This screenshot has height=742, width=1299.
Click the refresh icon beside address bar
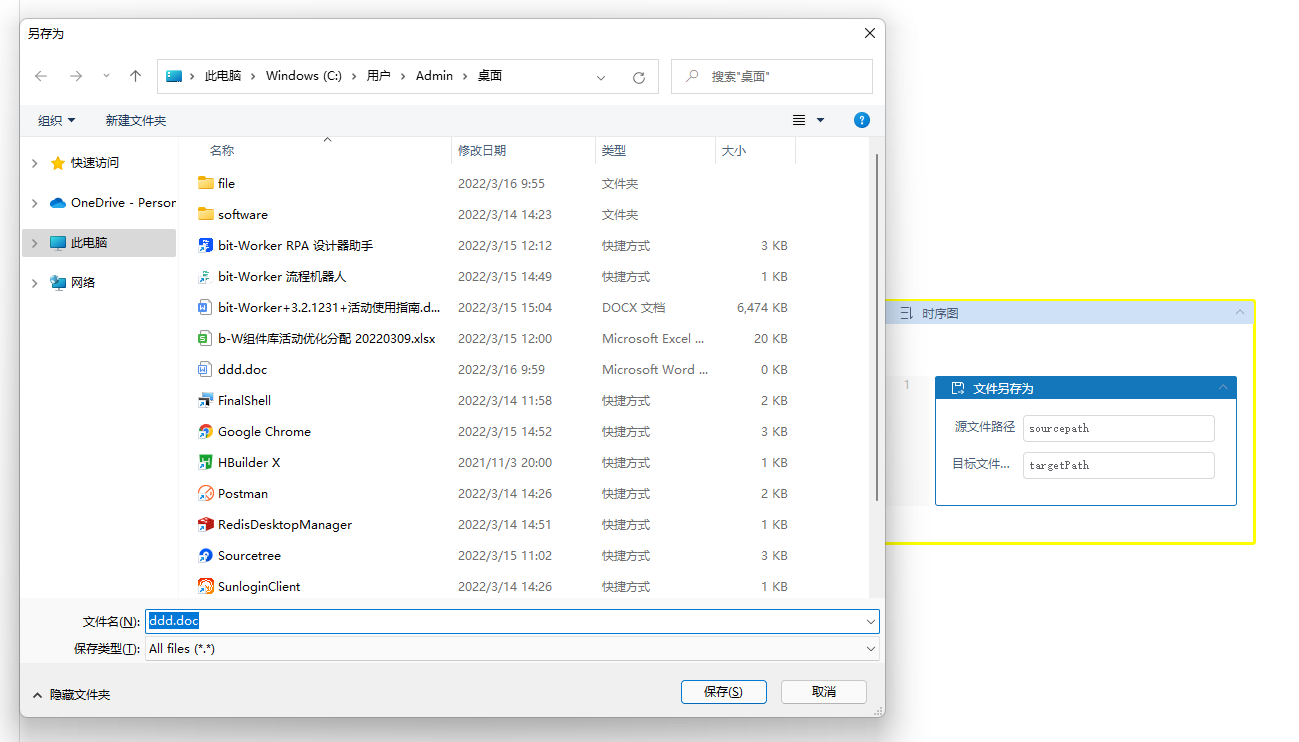(x=639, y=77)
